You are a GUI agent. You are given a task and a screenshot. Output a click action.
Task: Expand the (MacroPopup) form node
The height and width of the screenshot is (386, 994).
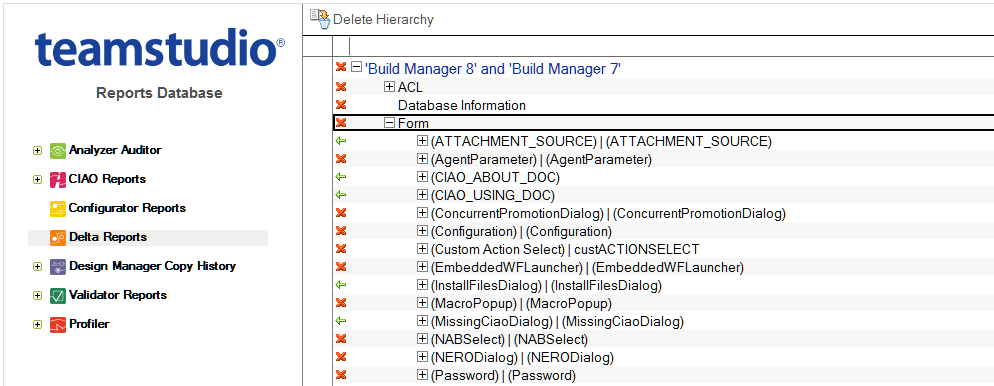point(422,303)
